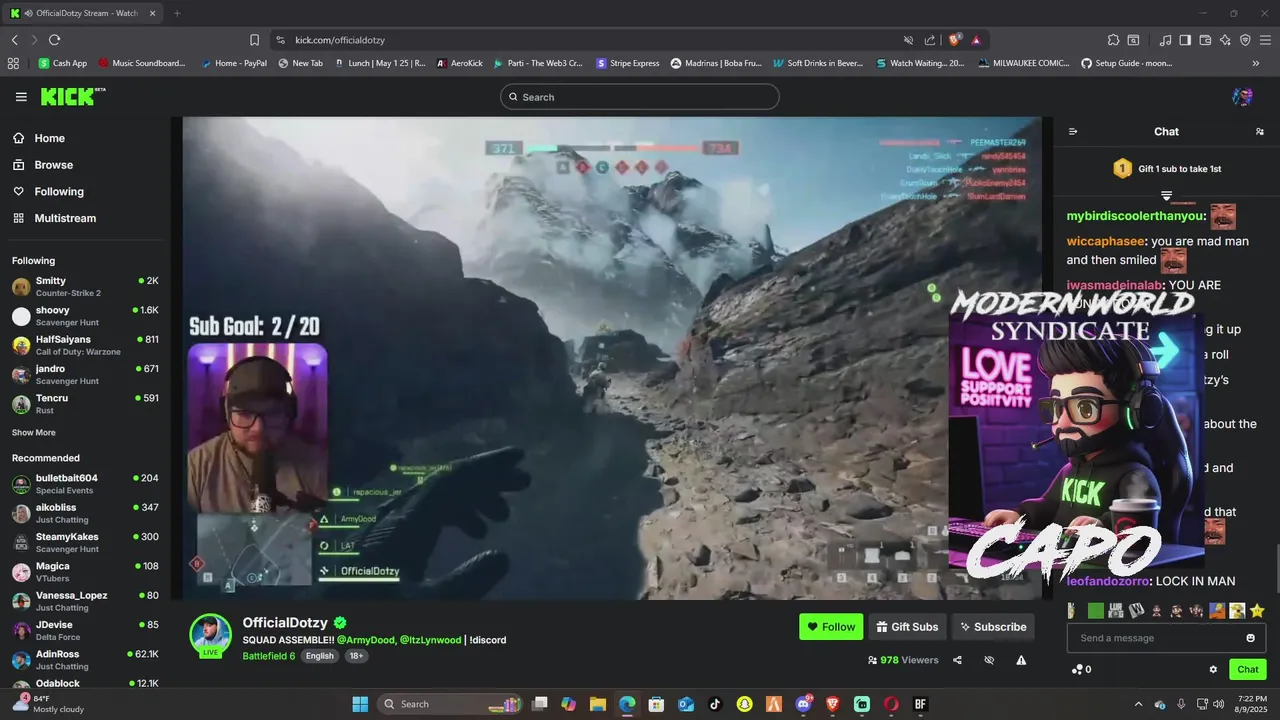Open Smitty channel in Following list
The image size is (1280, 720).
point(85,287)
